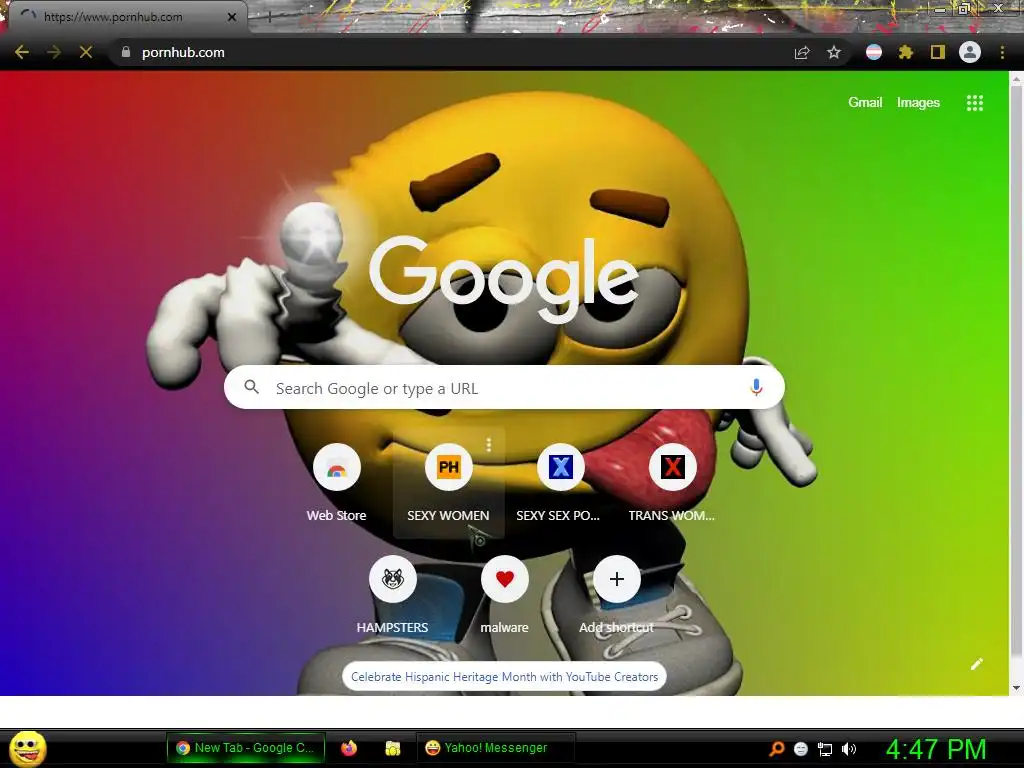Click the scrollbar down arrow
This screenshot has width=1024, height=768.
[x=1016, y=688]
